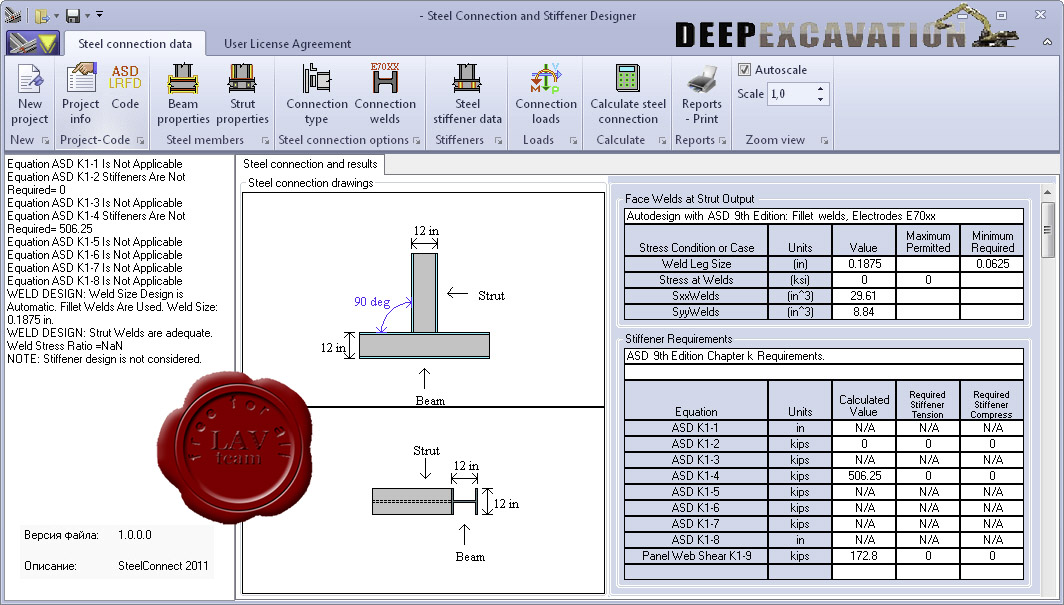Open dropdown next to save icon
This screenshot has width=1064, height=605.
(x=87, y=16)
